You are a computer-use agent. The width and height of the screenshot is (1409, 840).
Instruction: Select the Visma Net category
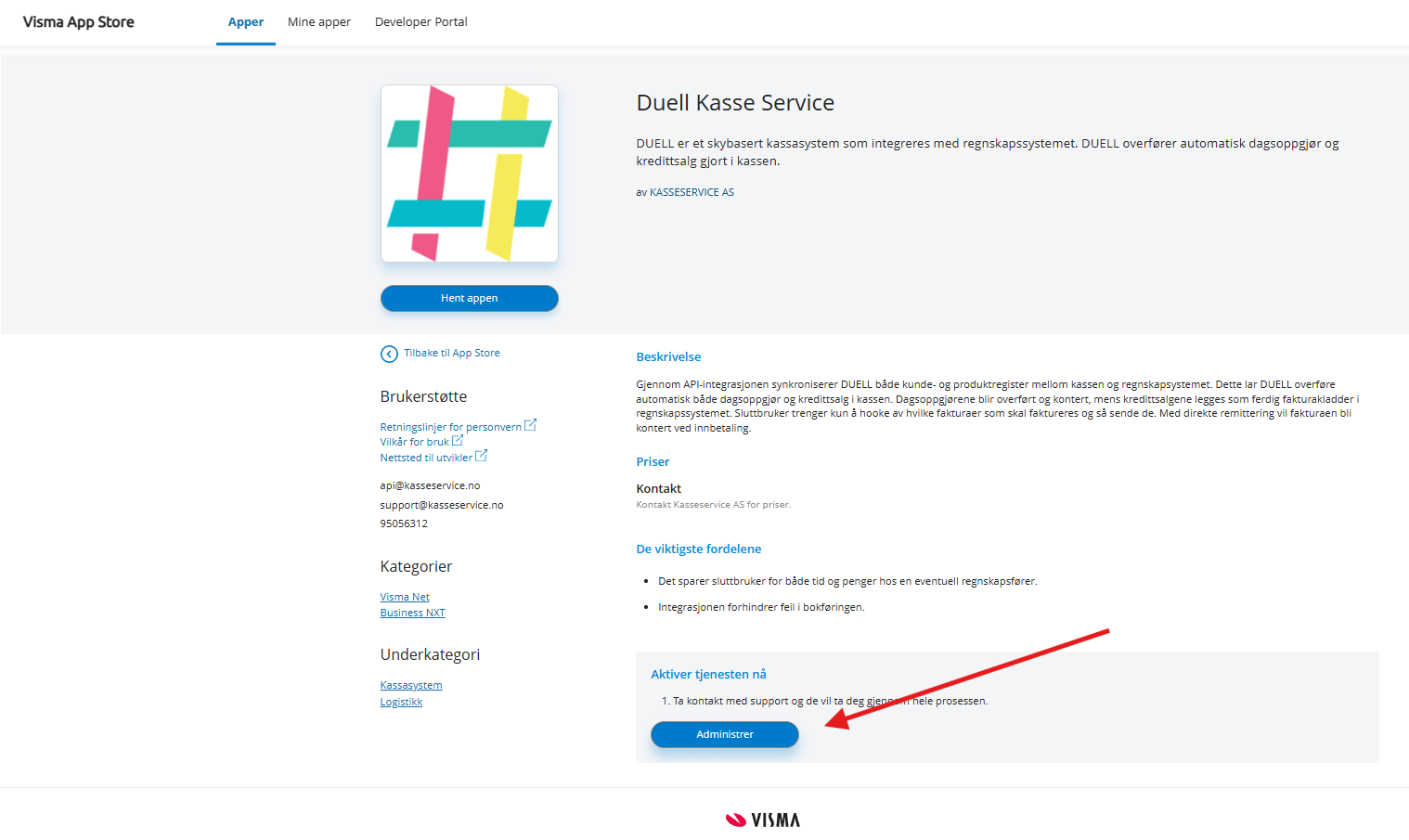point(405,597)
